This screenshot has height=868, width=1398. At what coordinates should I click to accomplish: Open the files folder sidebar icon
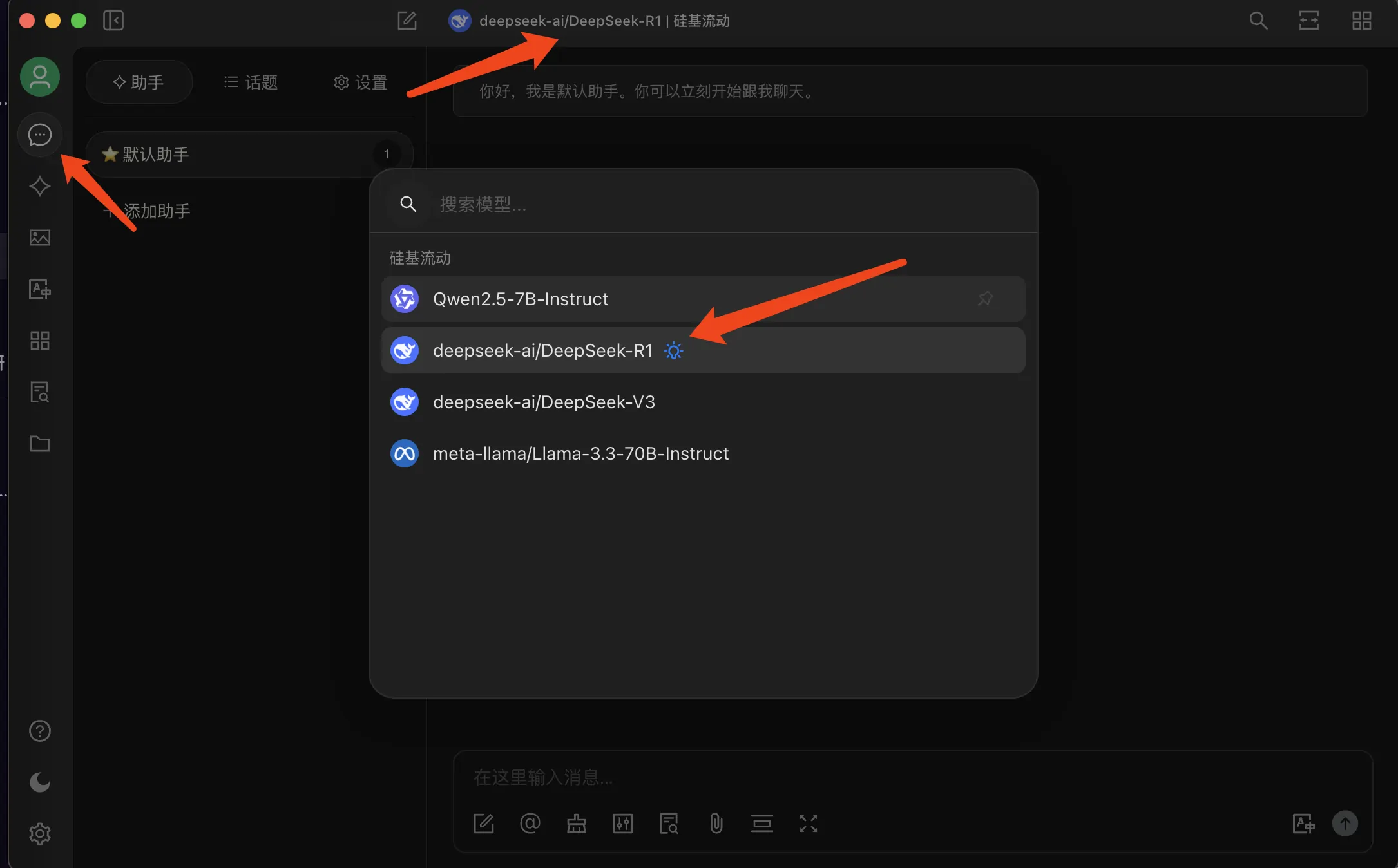40,444
